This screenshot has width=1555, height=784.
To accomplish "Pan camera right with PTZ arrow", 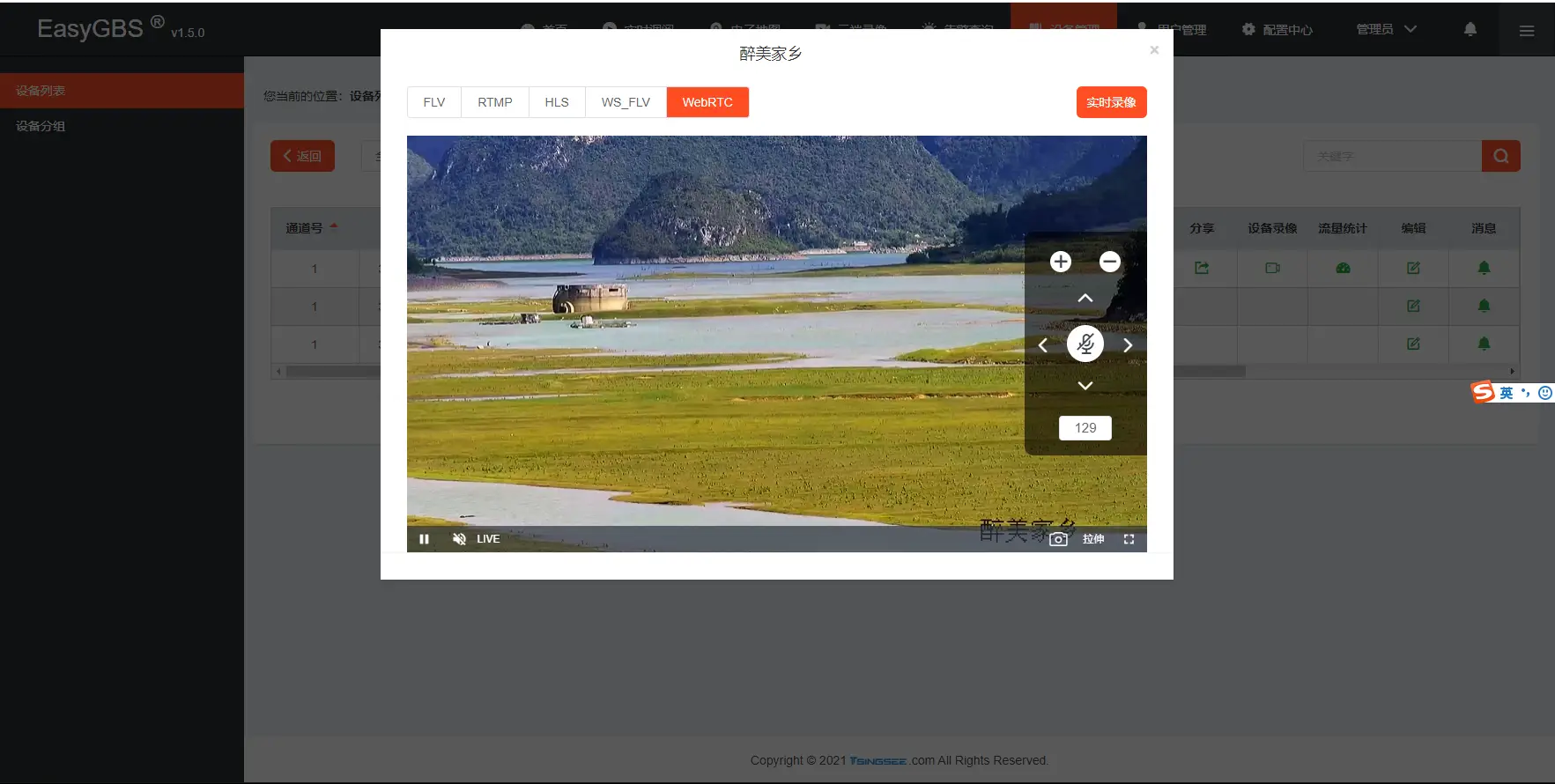I will (x=1128, y=345).
